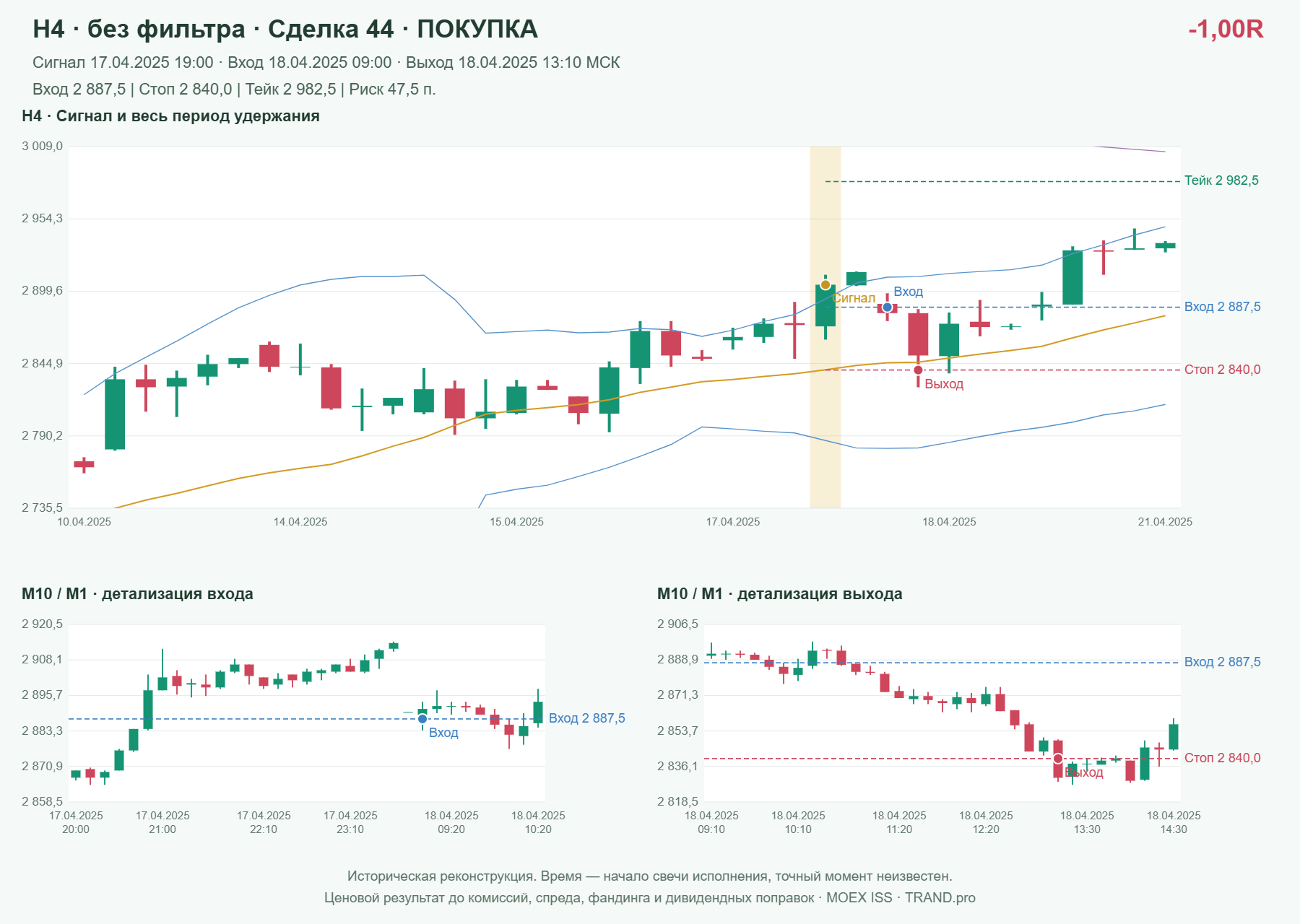Click the 2 920,5 value on entry-detail axis
1300x924 pixels.
[x=42, y=624]
